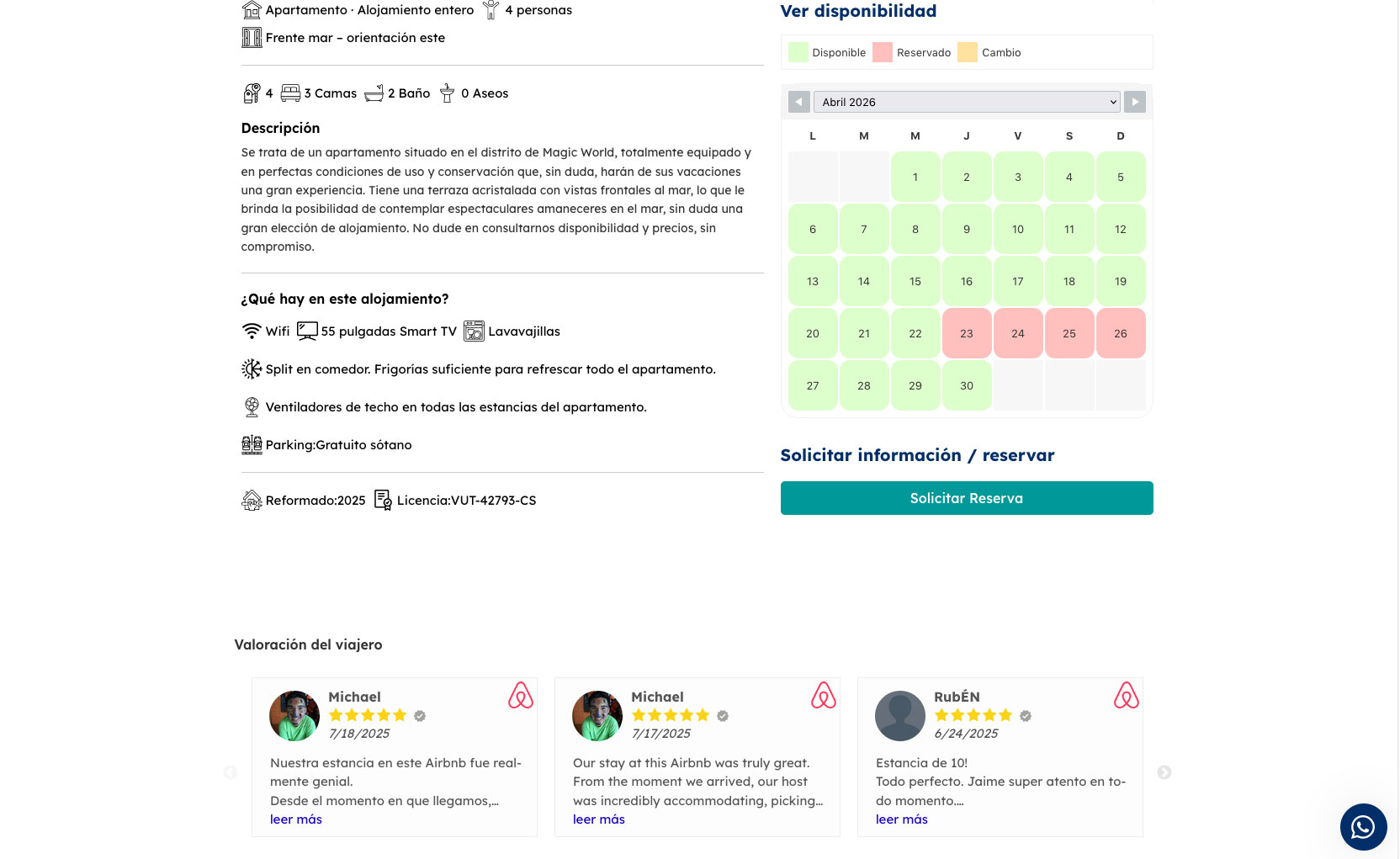Screen dimensions: 1400x859
Task: Click the Parking amenity icon
Action: coord(252,445)
